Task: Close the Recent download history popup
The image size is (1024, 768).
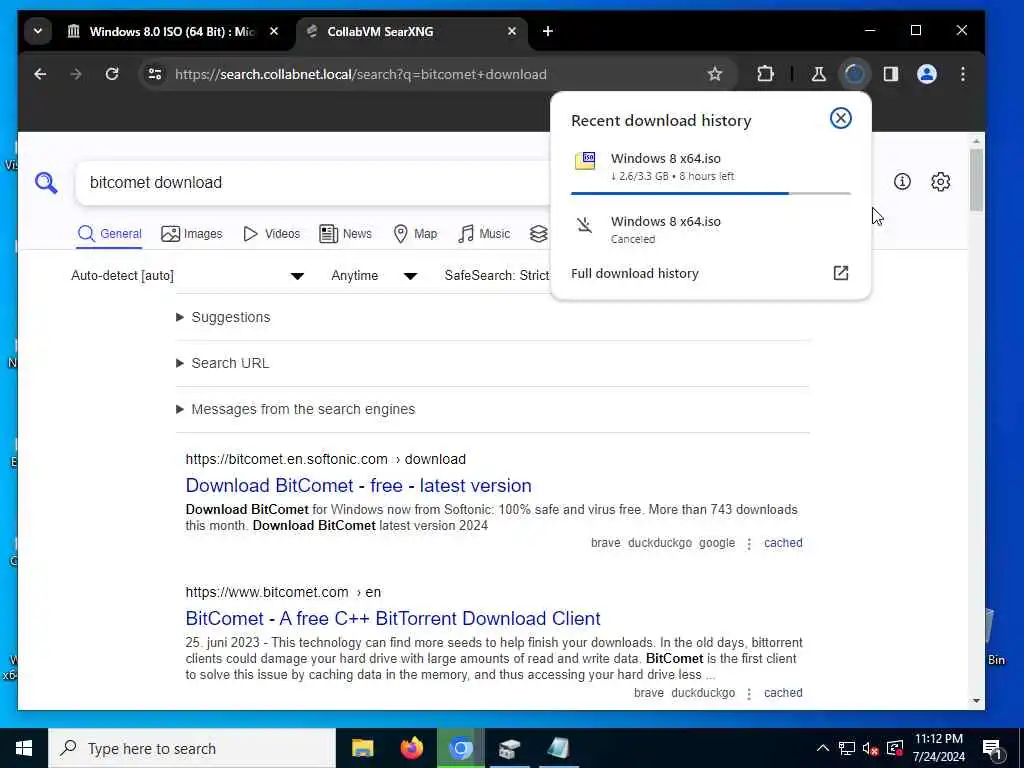Action: click(840, 118)
